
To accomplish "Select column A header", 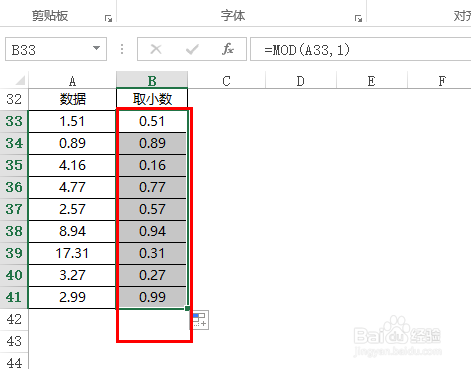I will 72,81.
